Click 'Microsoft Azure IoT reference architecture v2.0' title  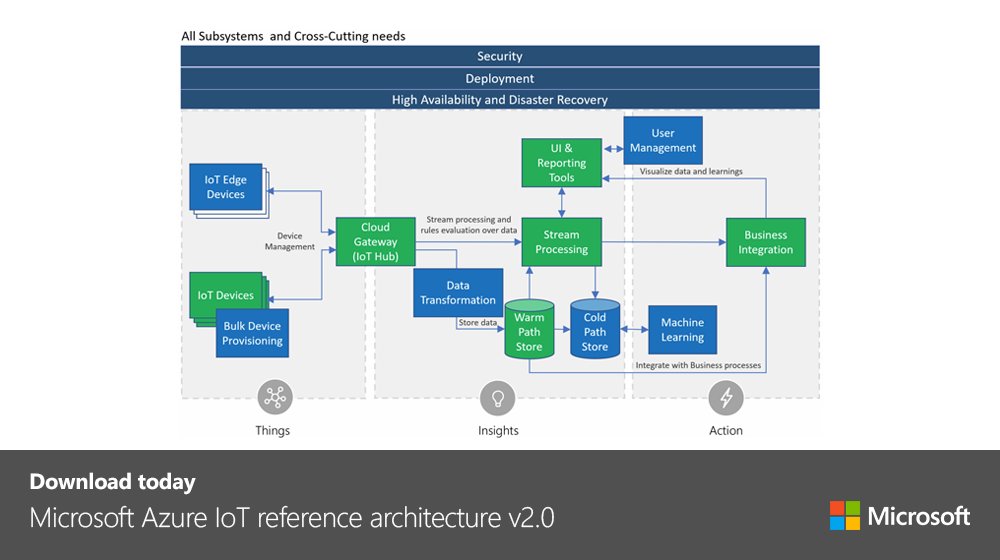point(292,517)
